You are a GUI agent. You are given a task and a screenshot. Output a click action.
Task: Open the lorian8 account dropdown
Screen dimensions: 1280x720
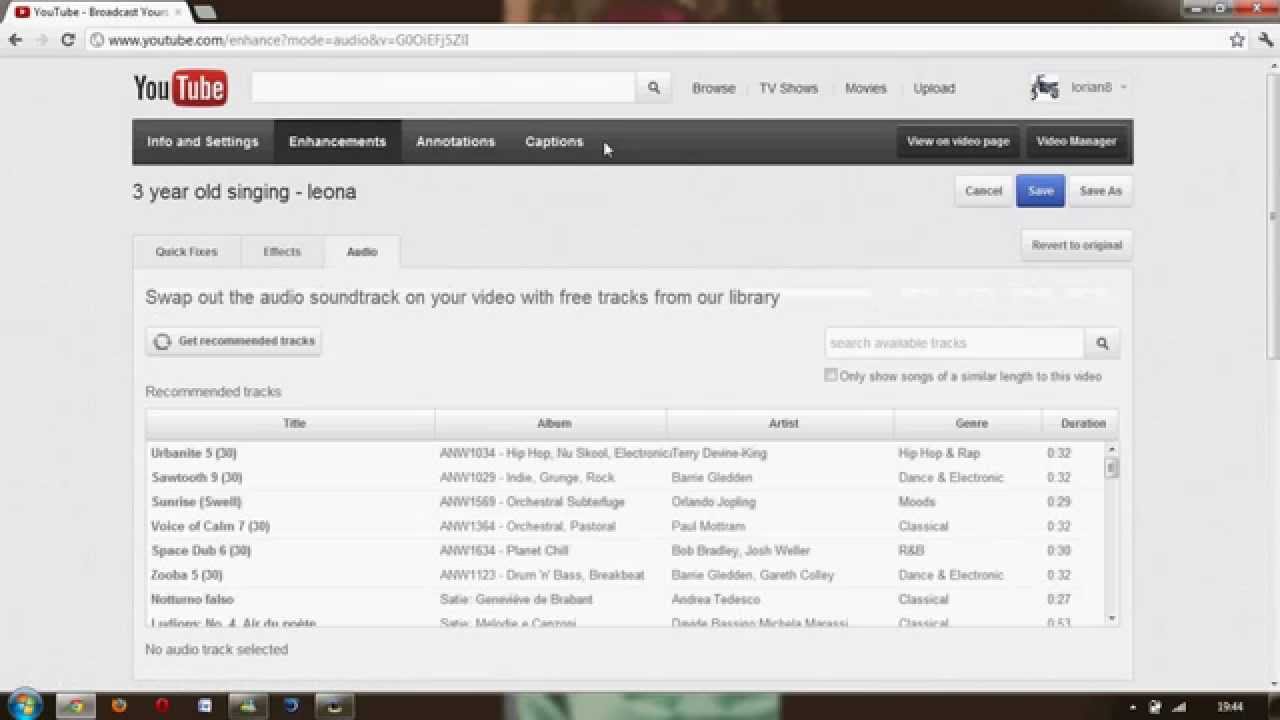click(1099, 88)
